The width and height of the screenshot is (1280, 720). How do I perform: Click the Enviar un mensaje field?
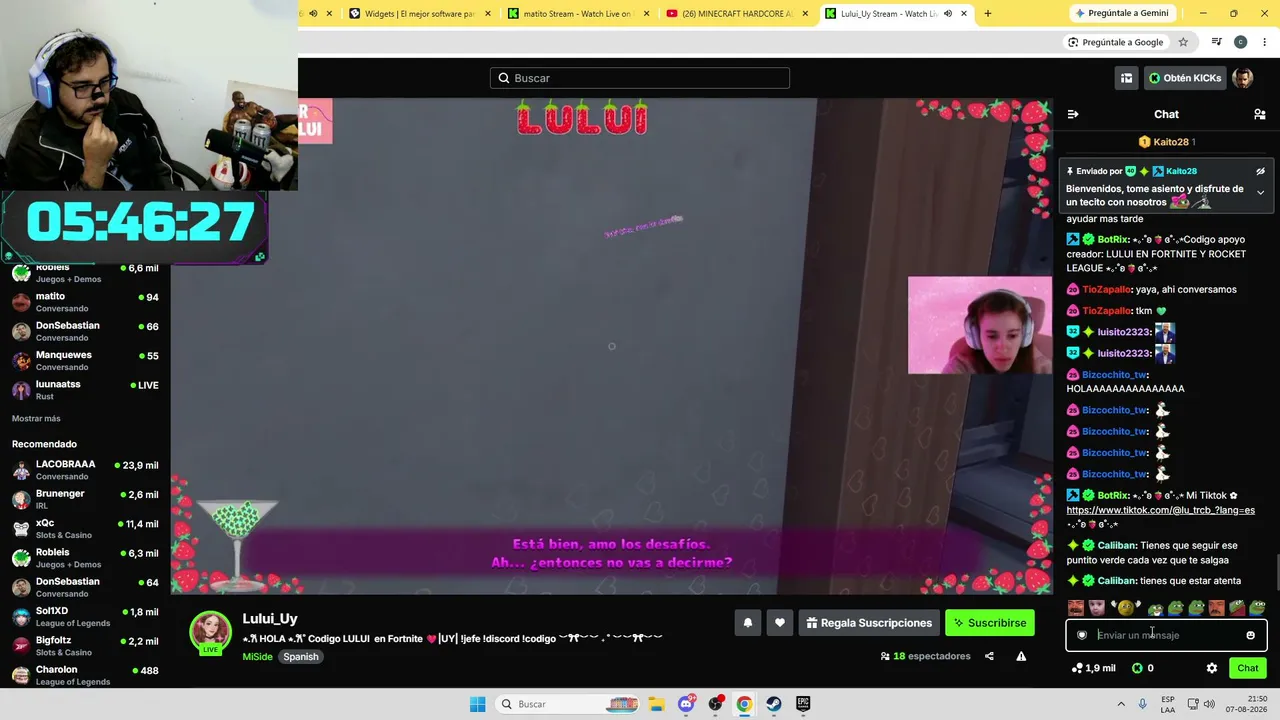pyautogui.click(x=1166, y=635)
